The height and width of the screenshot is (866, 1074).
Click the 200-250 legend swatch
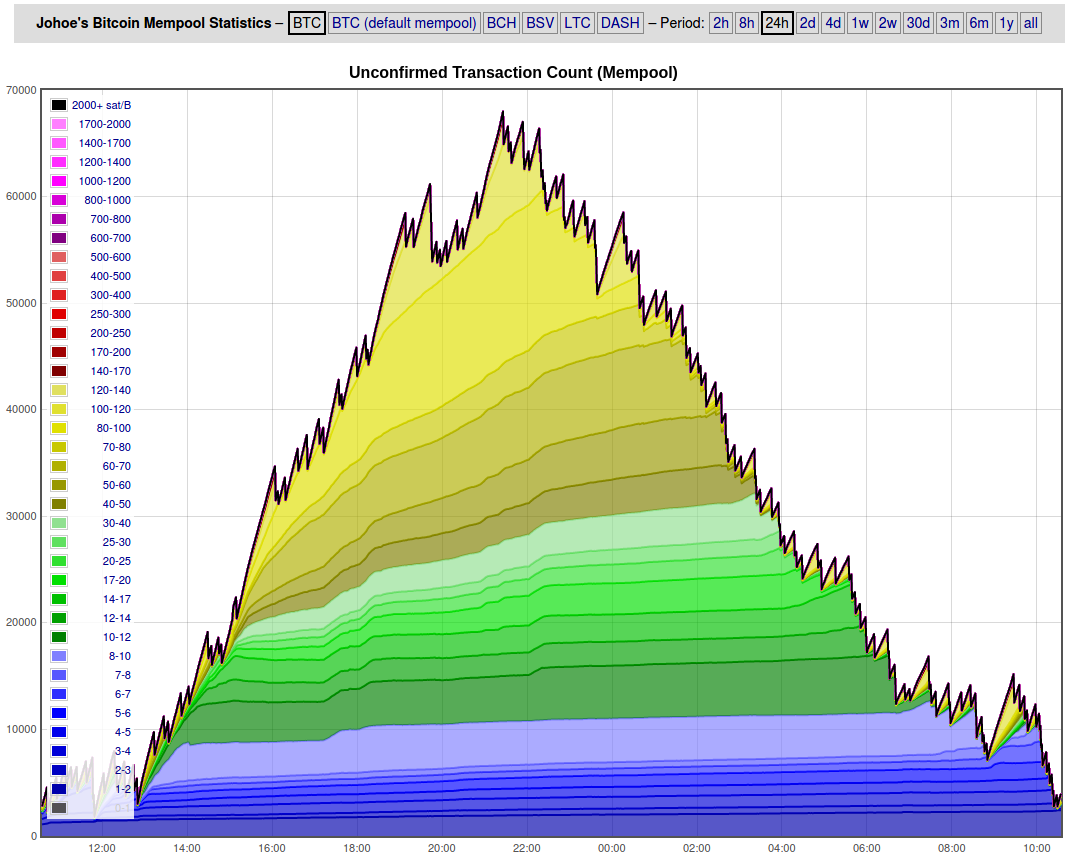[59, 333]
